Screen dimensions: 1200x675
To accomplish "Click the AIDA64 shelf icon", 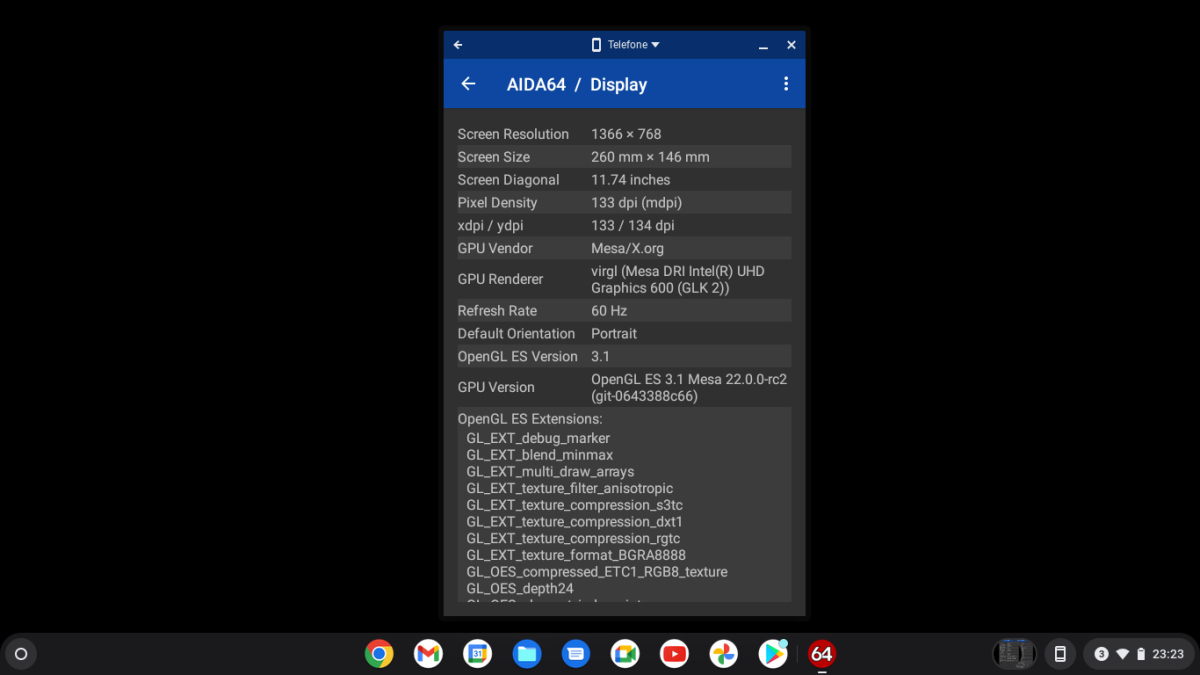I will pyautogui.click(x=822, y=654).
